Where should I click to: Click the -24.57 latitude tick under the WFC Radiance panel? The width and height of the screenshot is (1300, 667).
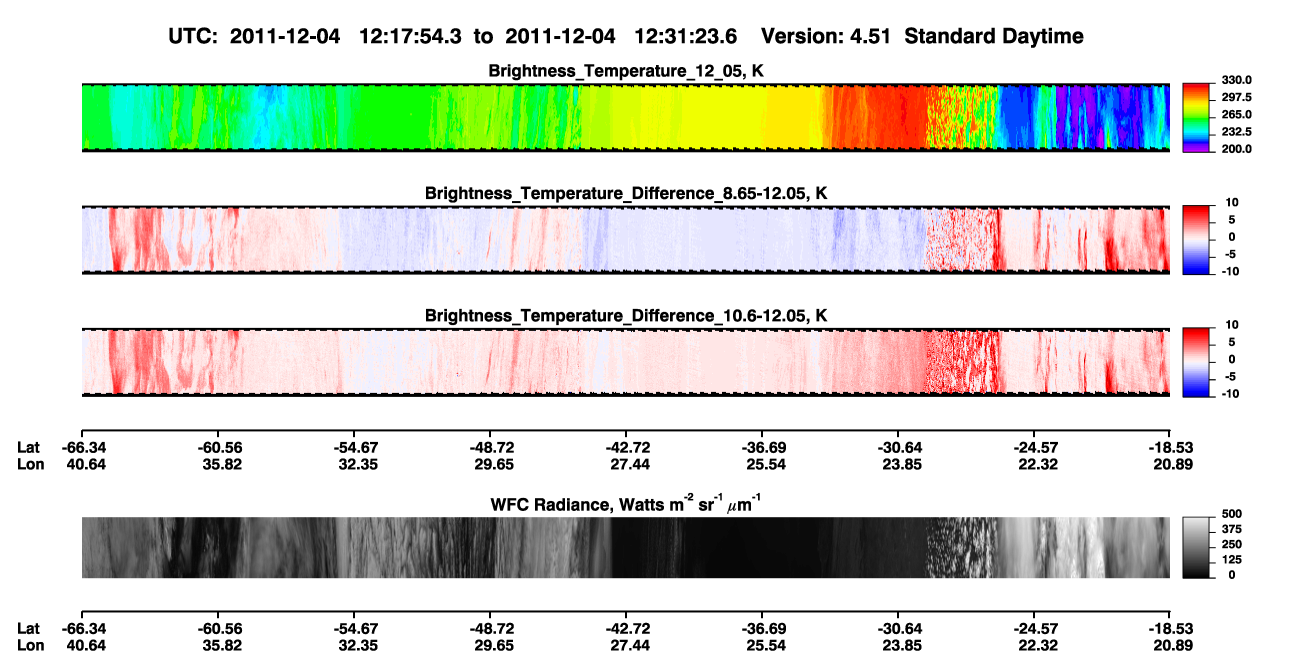pyautogui.click(x=1033, y=628)
